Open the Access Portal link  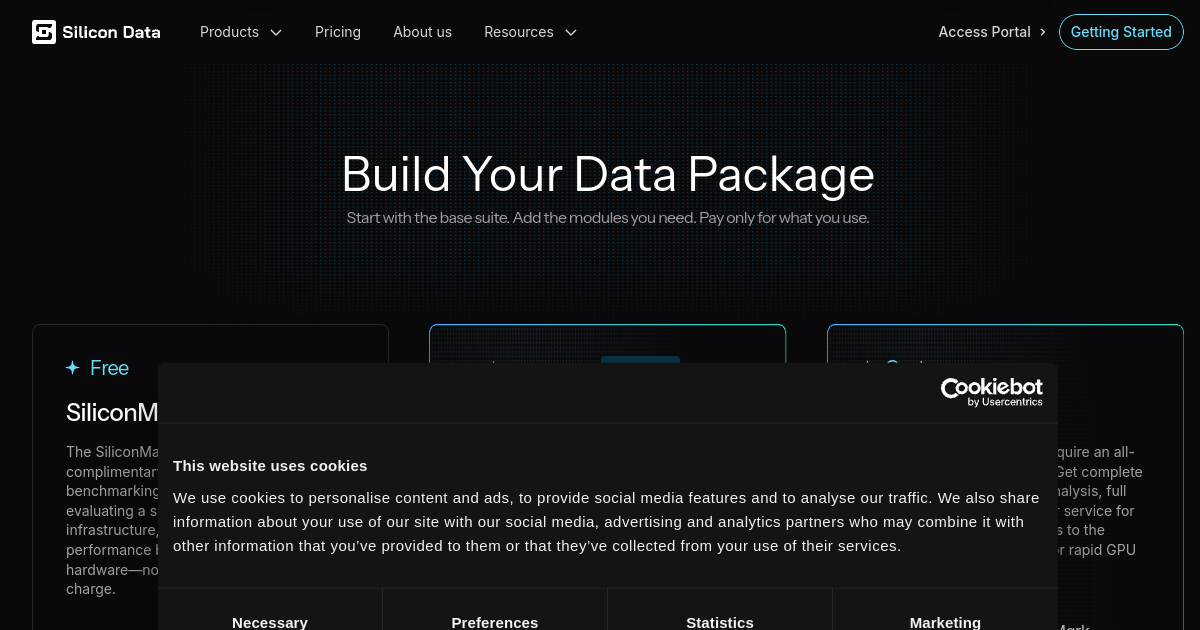[984, 32]
